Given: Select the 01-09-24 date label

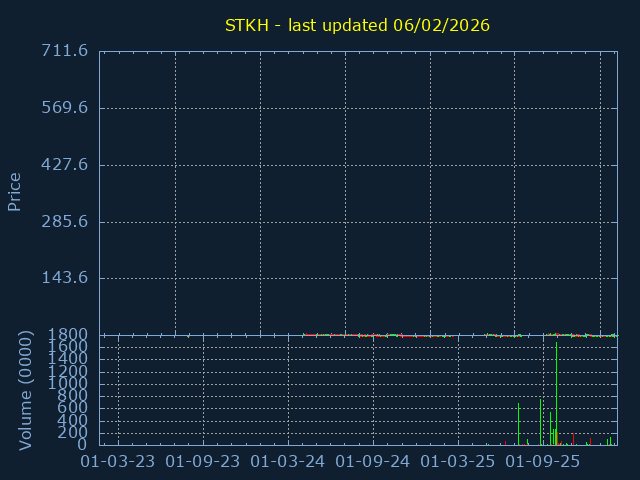Looking at the screenshot, I should point(373,462).
